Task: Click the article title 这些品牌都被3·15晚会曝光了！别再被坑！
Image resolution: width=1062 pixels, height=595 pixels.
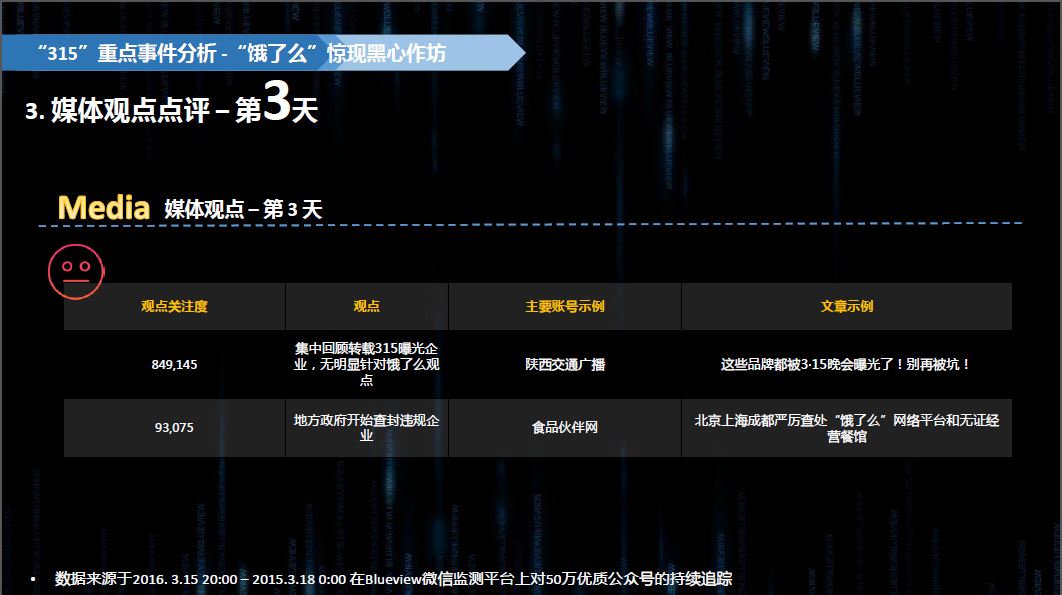Action: click(847, 365)
